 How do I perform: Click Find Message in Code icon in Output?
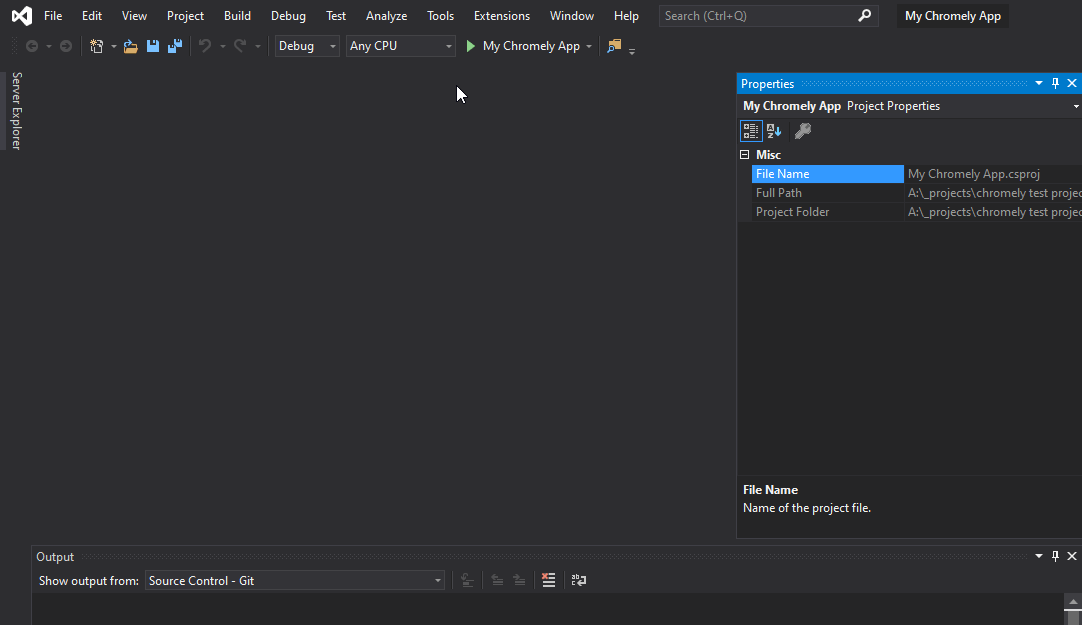(x=467, y=580)
